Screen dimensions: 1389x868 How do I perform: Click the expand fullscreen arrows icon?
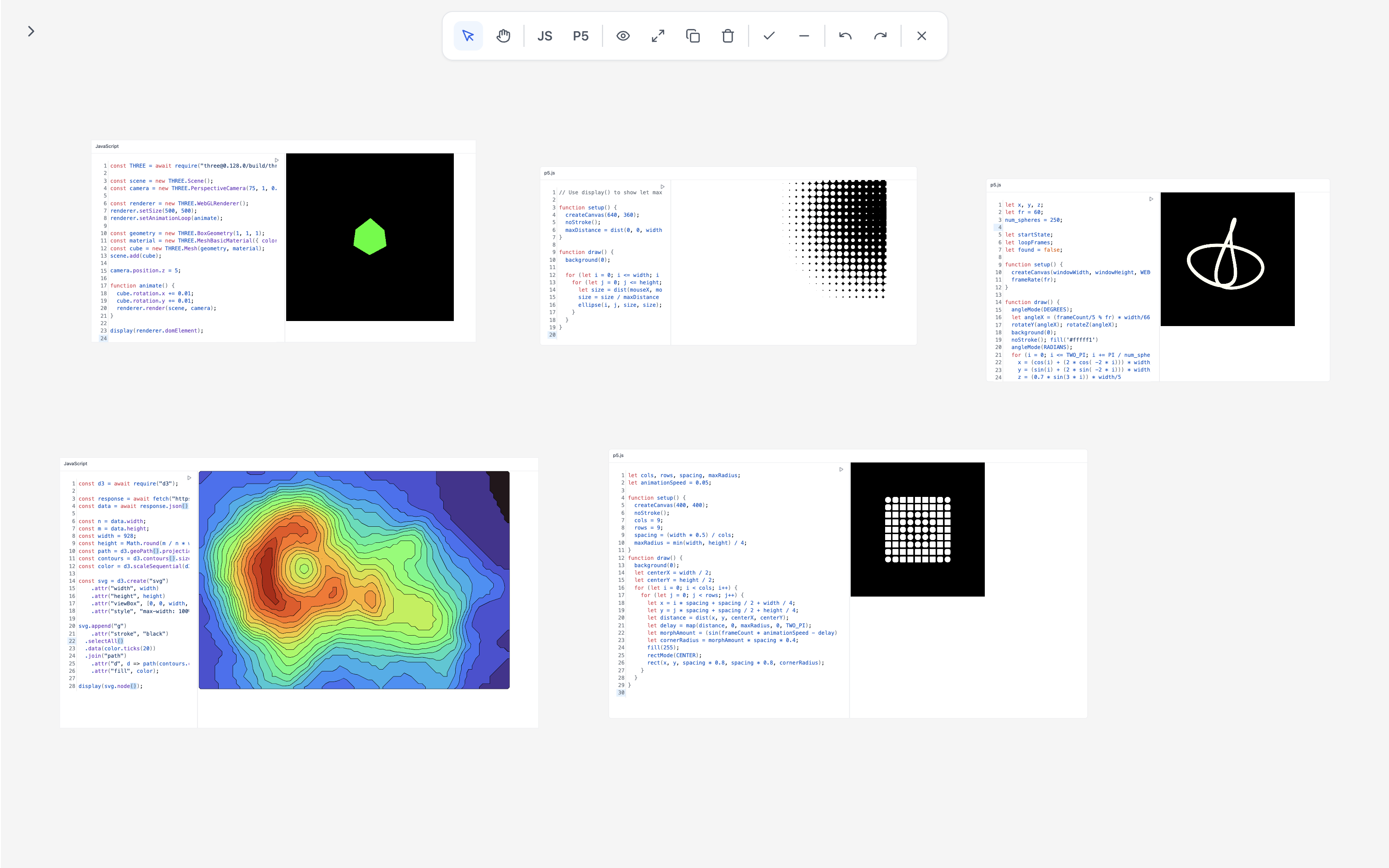point(658,36)
